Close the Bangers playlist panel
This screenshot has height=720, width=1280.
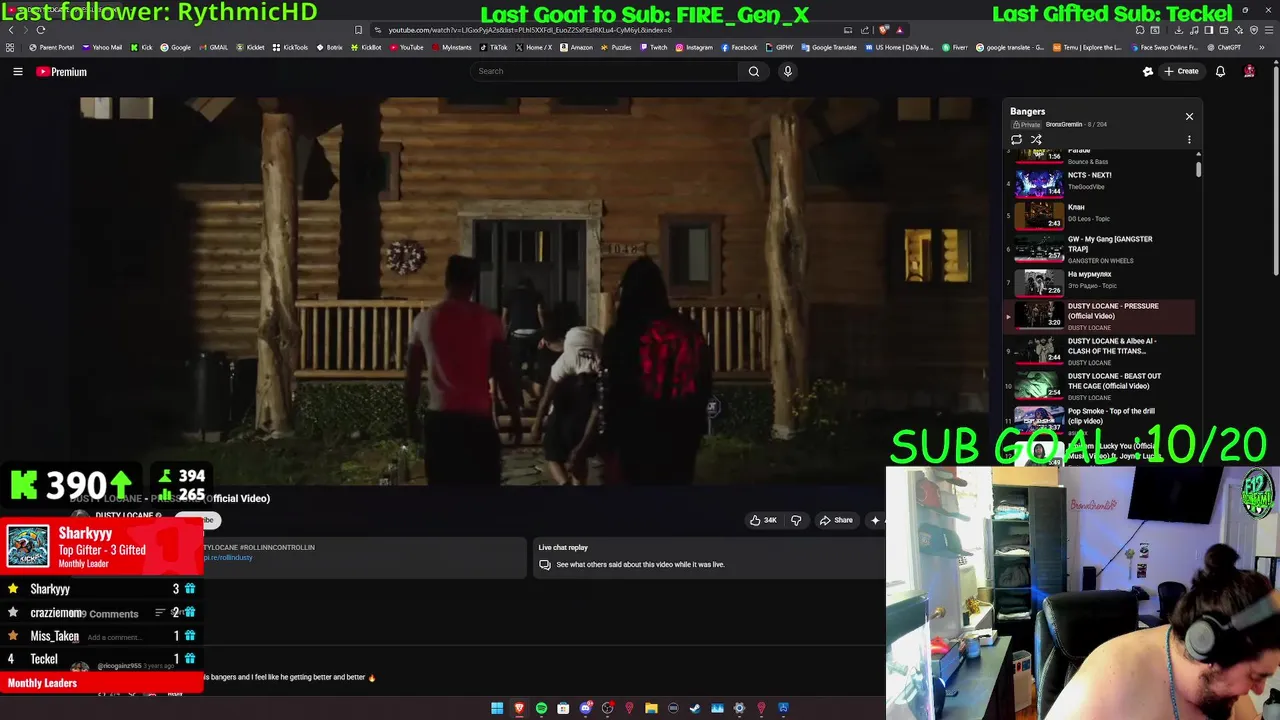pos(1189,116)
